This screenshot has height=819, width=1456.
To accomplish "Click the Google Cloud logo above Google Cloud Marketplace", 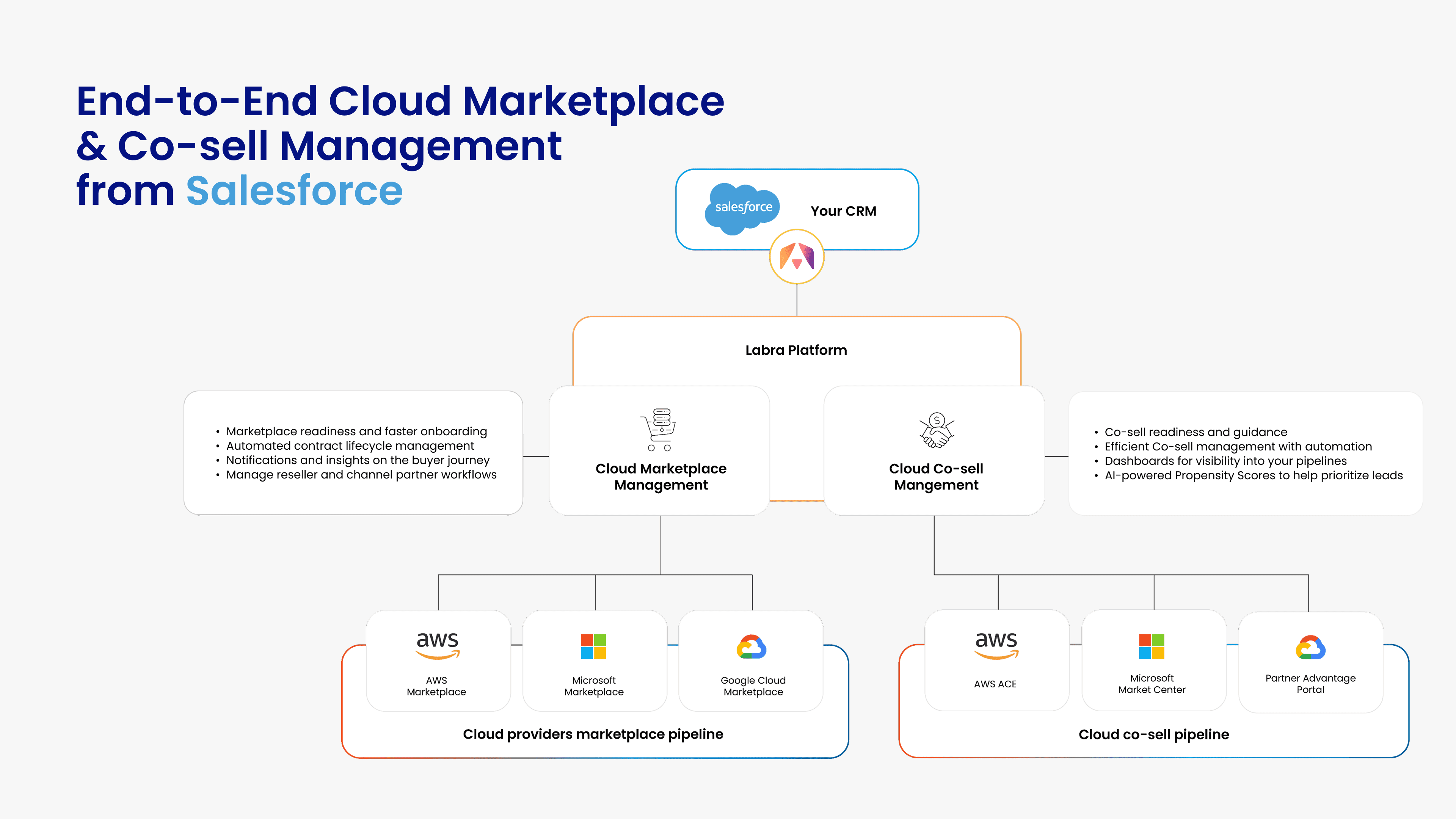I will point(752,647).
